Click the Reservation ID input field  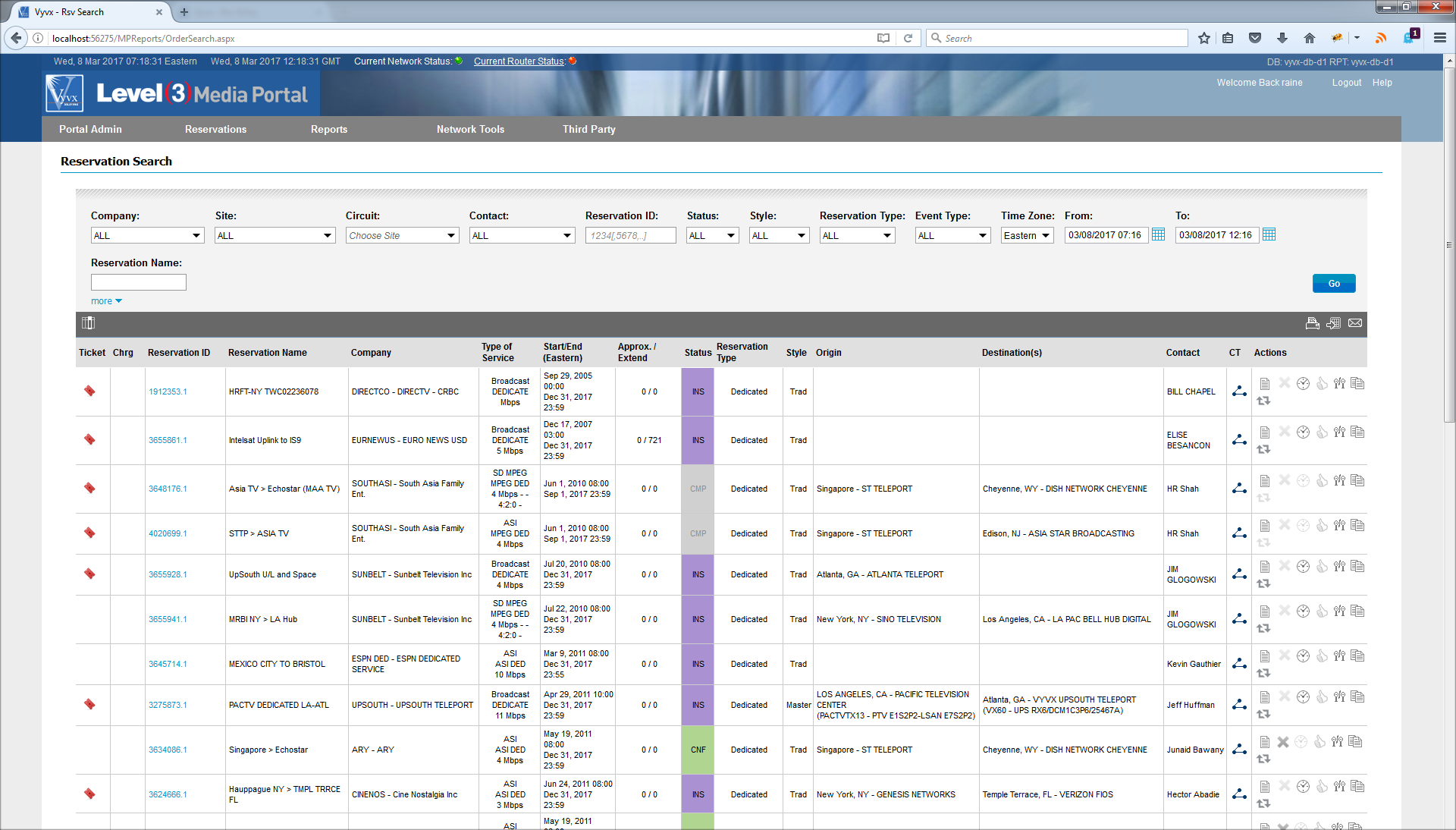pyautogui.click(x=630, y=235)
